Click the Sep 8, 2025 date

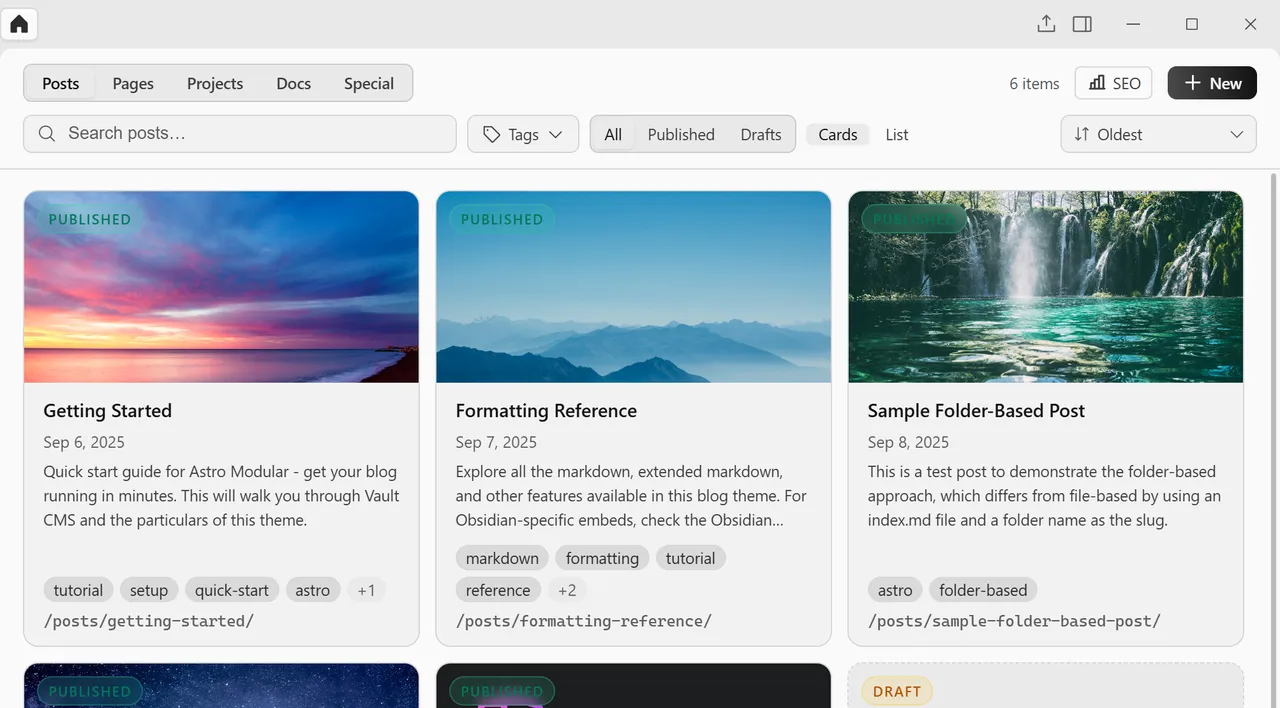[x=908, y=442]
